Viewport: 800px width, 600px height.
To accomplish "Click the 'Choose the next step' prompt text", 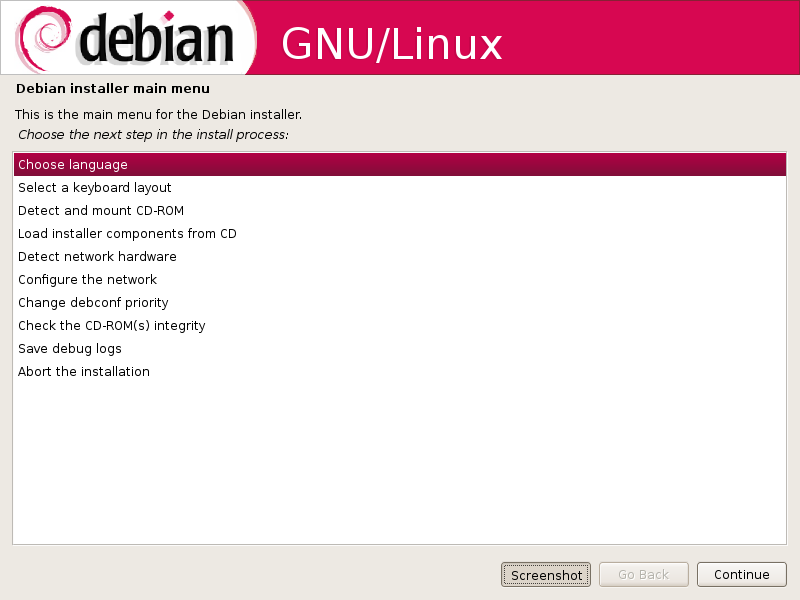I will [153, 135].
